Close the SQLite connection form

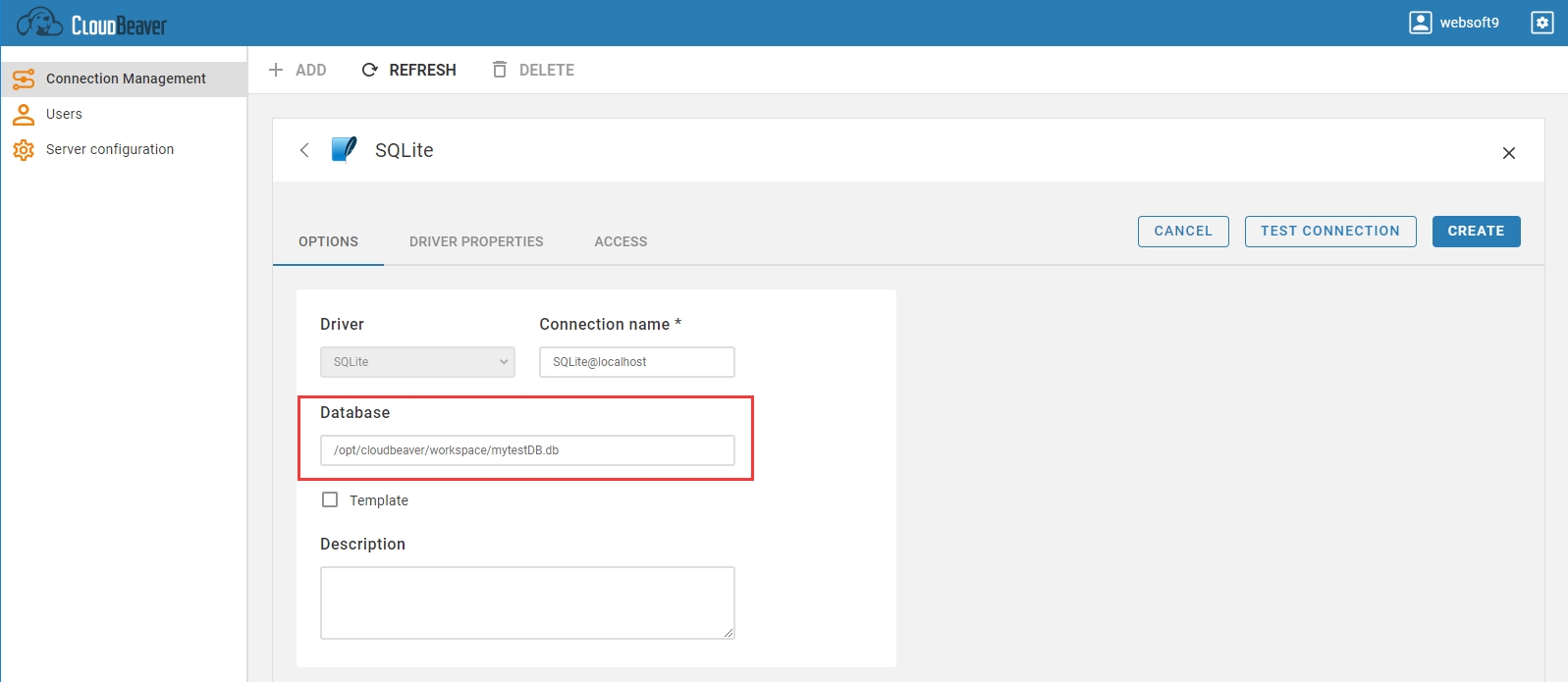pyautogui.click(x=1508, y=153)
